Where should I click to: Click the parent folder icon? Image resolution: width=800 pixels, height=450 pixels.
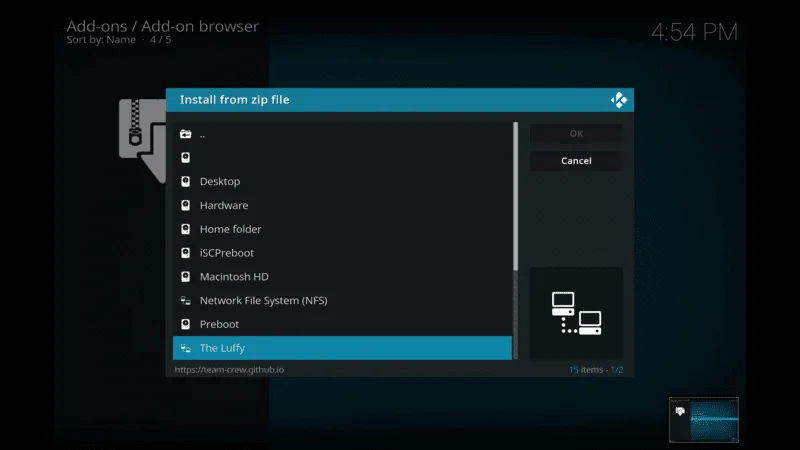185,134
